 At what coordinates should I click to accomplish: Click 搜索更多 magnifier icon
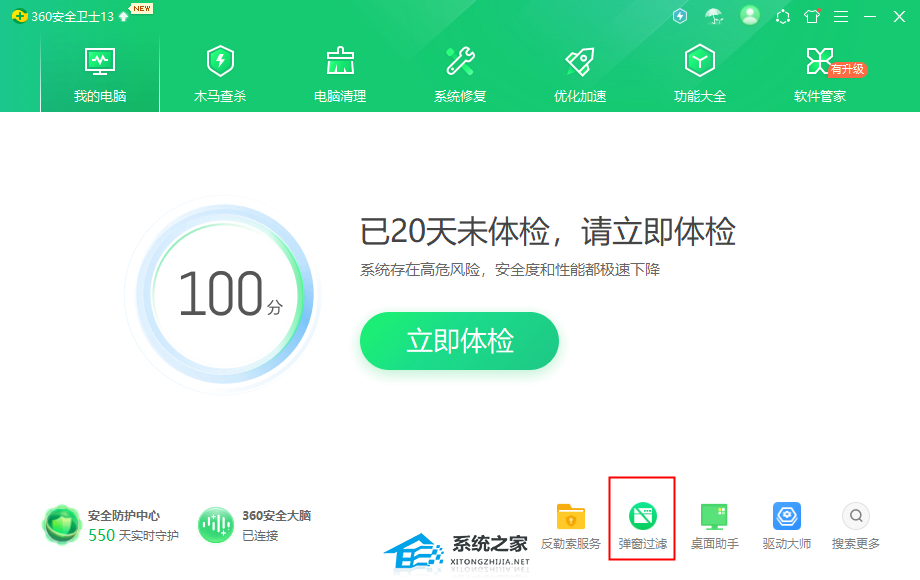pos(856,516)
